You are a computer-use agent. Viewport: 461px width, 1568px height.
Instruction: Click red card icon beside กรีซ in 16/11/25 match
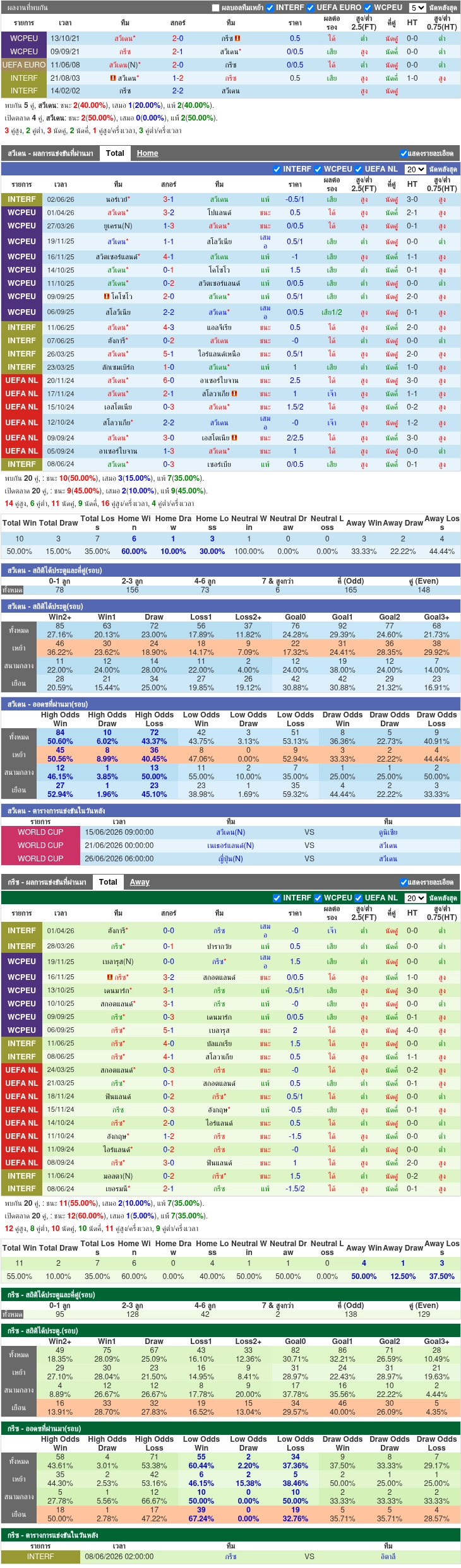109,977
